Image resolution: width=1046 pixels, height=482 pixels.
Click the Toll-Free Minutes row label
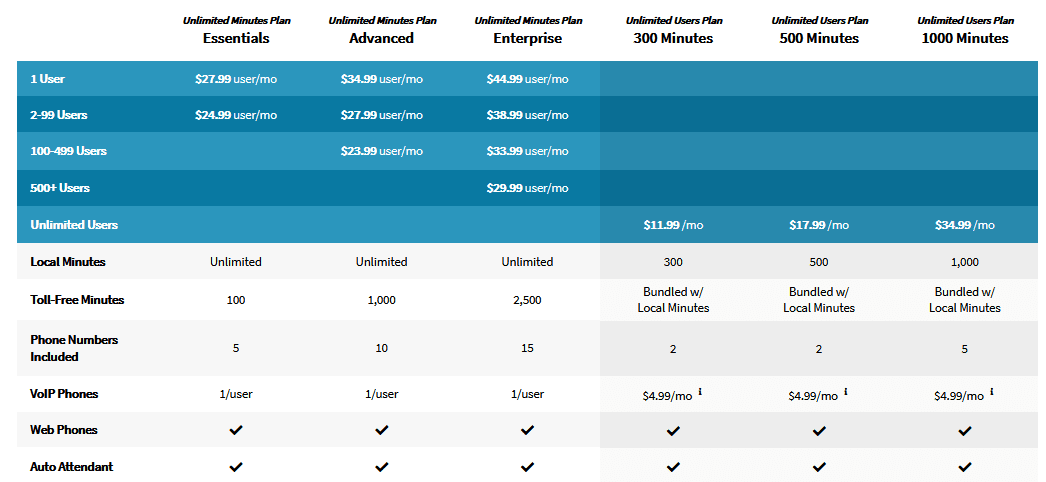77,300
